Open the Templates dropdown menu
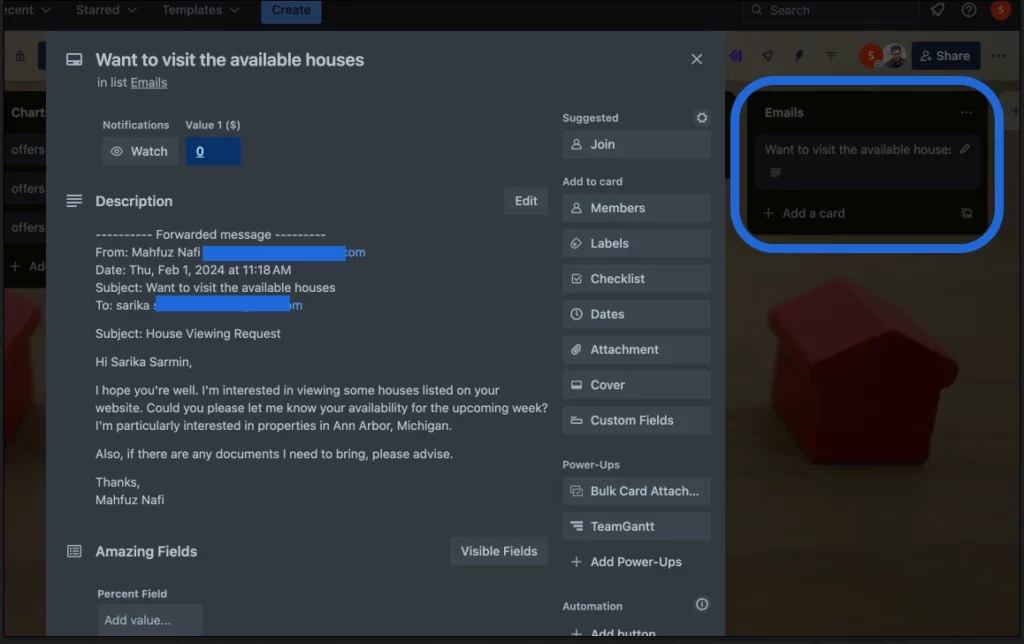Image resolution: width=1024 pixels, height=644 pixels. (200, 10)
